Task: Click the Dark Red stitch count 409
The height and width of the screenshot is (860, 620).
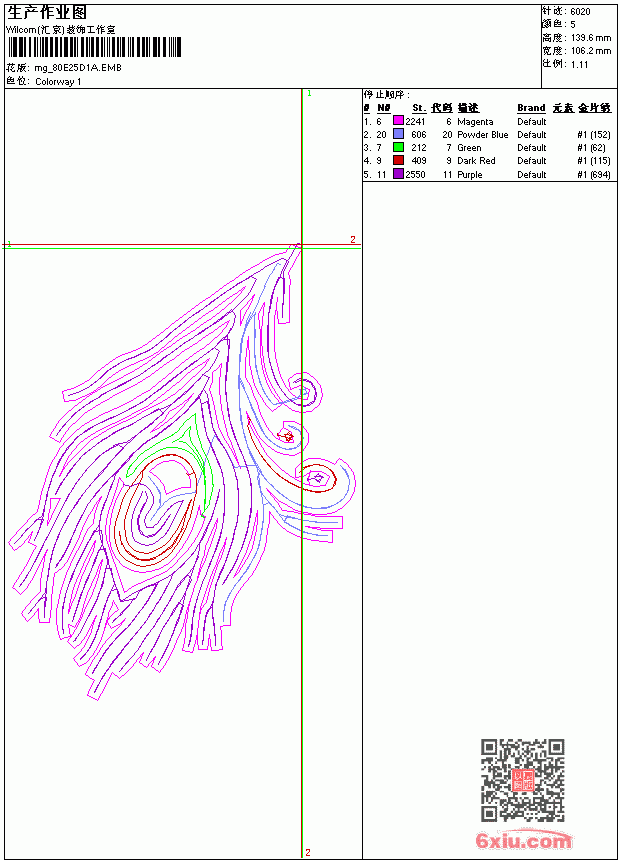Action: click(419, 161)
